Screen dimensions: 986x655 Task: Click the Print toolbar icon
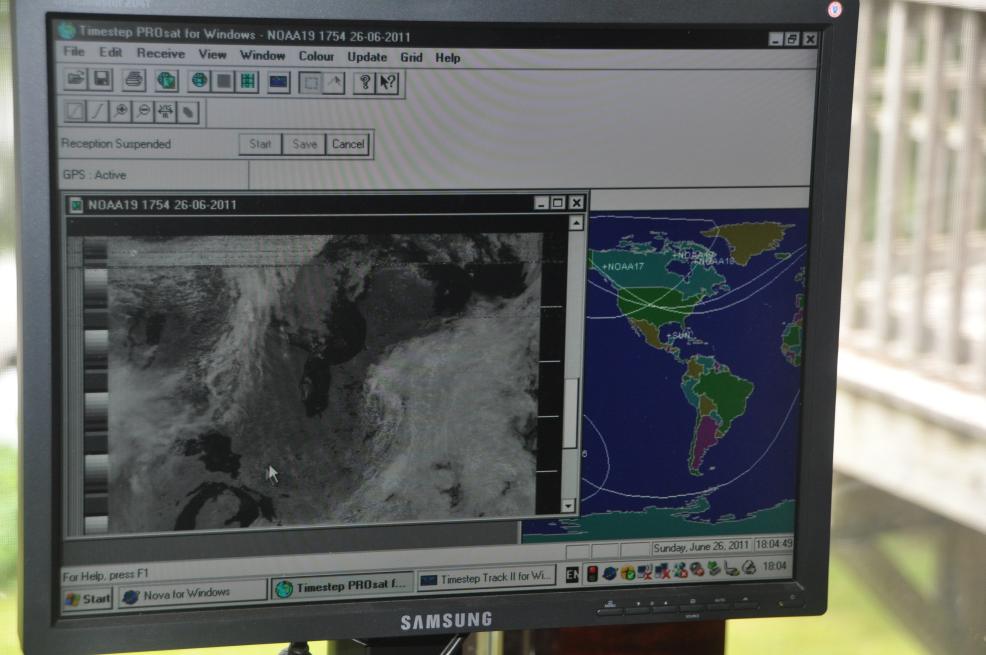click(133, 80)
